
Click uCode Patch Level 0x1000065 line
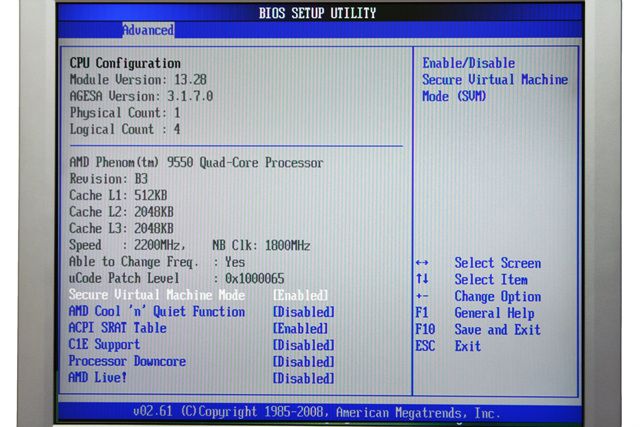(x=176, y=278)
